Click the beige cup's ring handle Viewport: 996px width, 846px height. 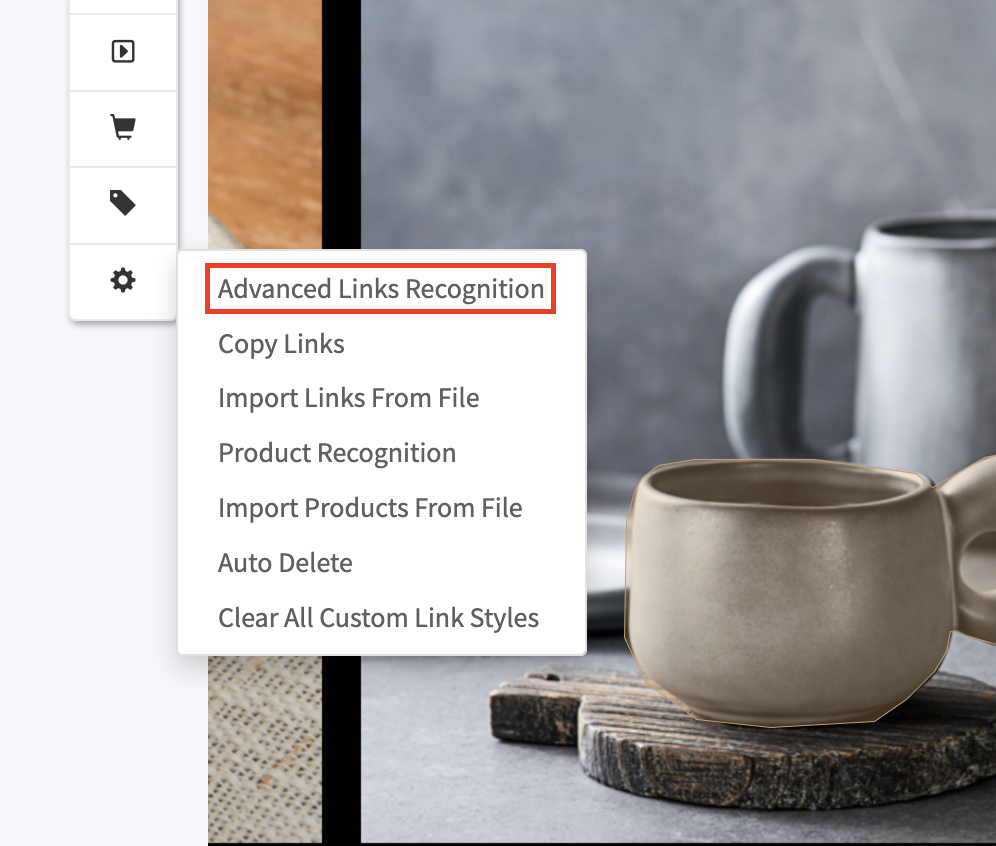coord(972,560)
